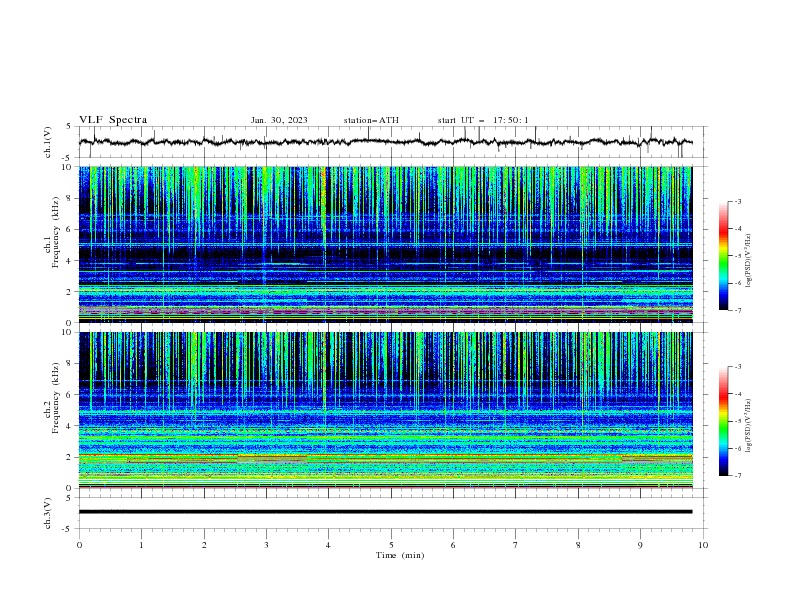Click the log(PSD) label beside ch.2 colorbar
Screen dimensions: 792x612
pos(749,425)
